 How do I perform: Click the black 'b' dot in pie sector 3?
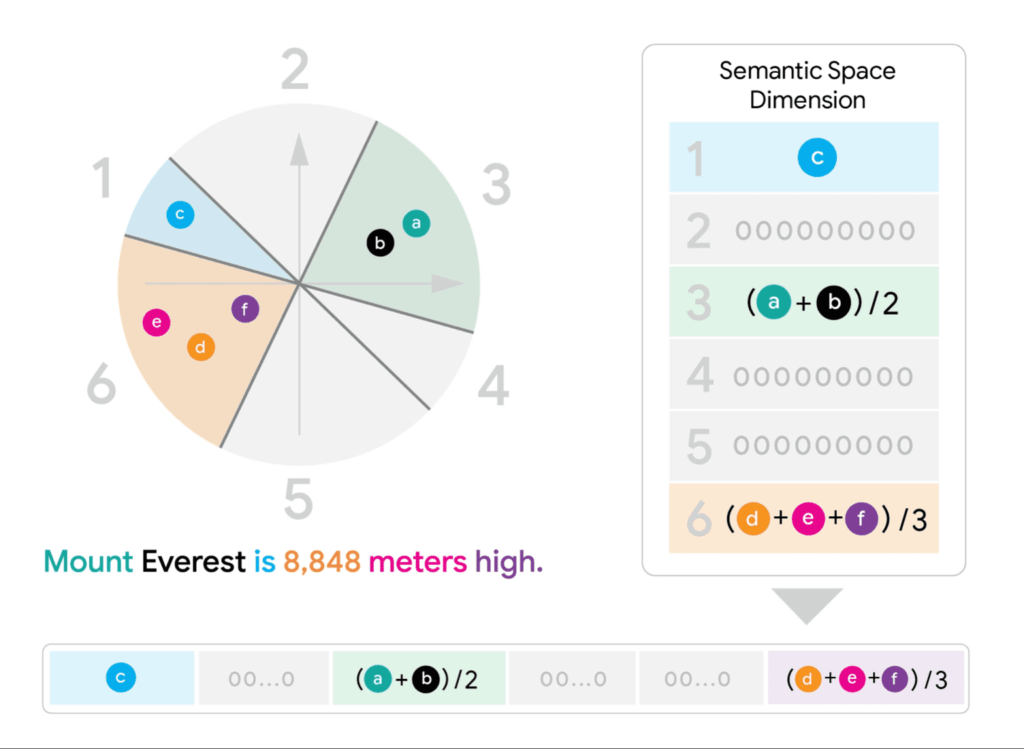[x=380, y=243]
